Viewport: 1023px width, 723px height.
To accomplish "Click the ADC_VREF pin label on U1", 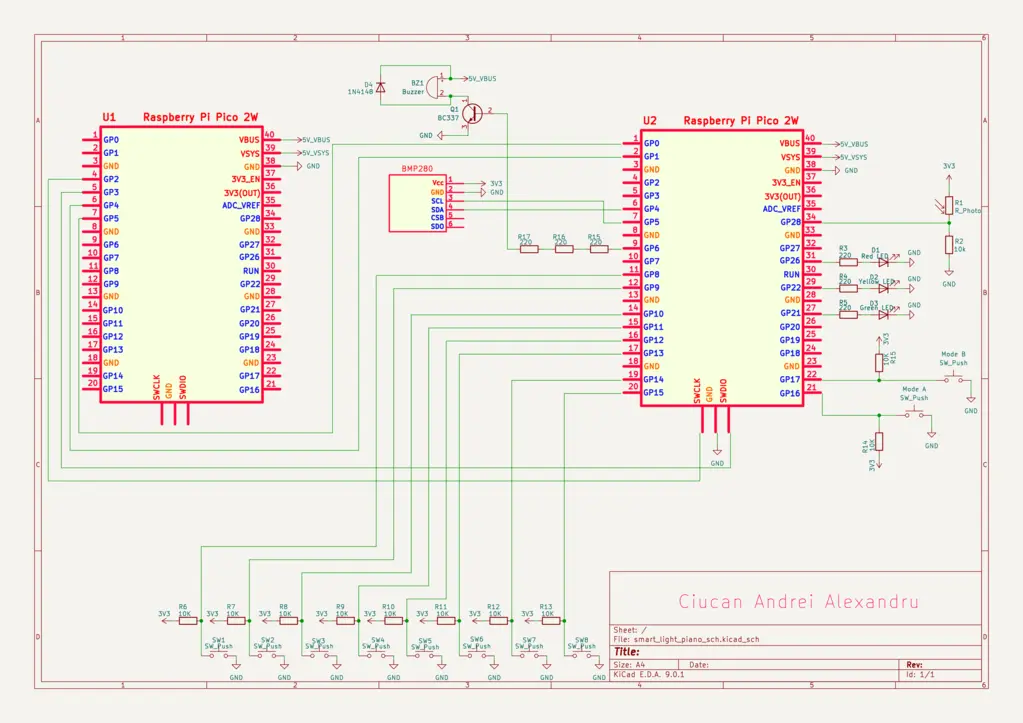I will point(241,206).
